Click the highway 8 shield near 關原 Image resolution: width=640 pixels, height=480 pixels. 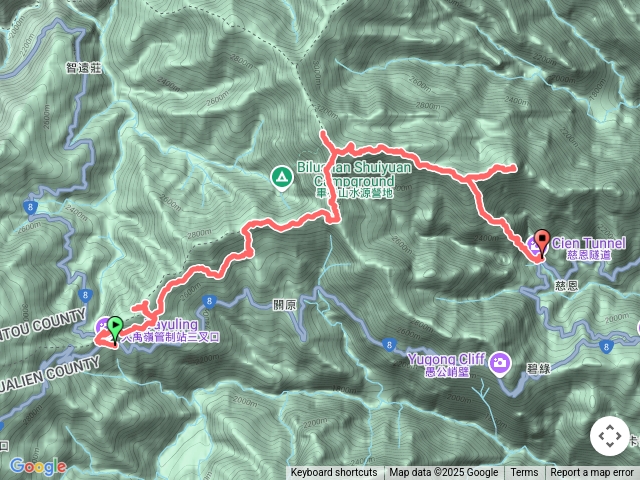coord(209,302)
